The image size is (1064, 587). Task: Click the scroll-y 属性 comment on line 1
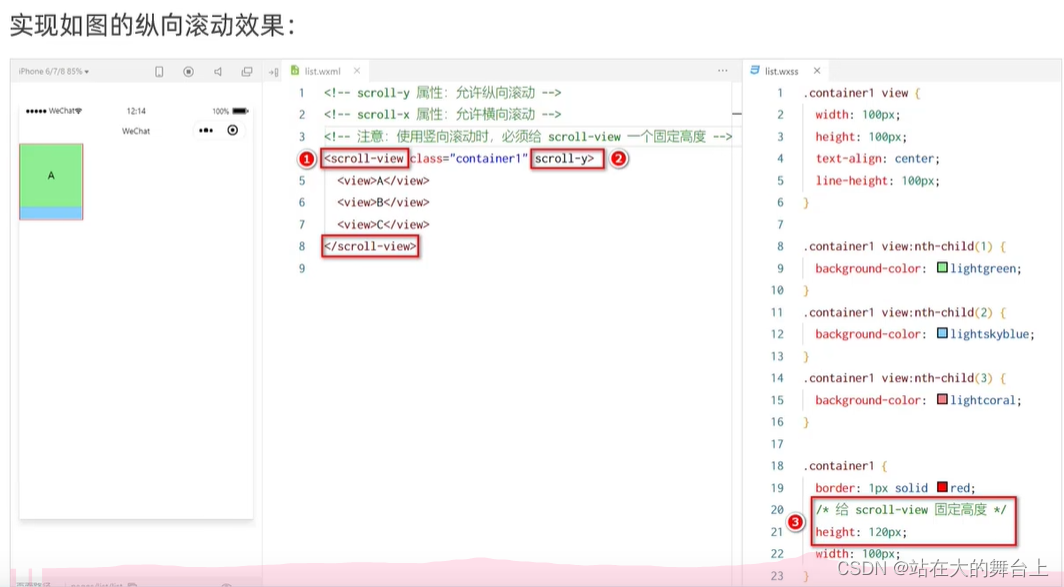point(442,93)
